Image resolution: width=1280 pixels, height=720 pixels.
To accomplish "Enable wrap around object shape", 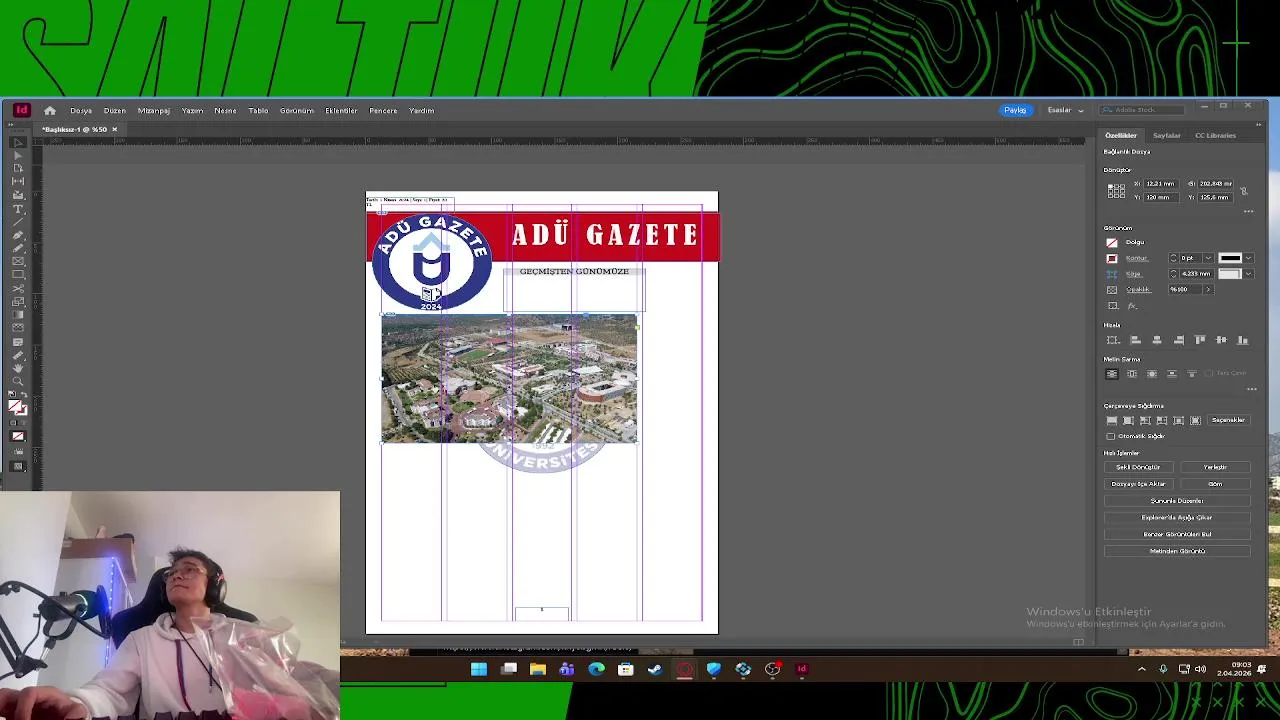I will [x=1152, y=373].
